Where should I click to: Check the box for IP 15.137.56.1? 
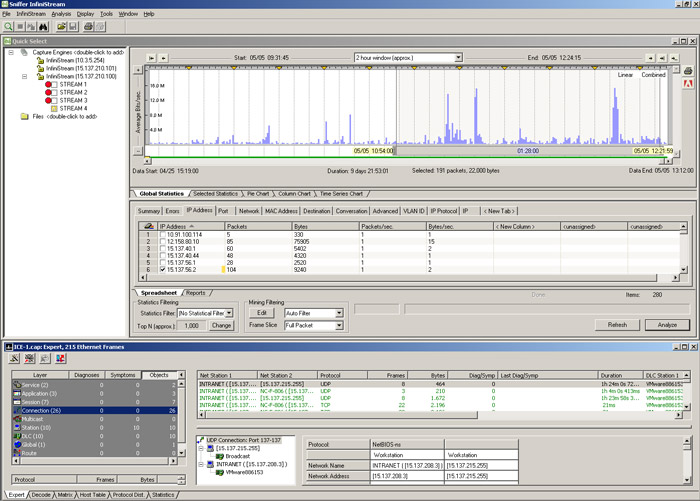coord(162,263)
